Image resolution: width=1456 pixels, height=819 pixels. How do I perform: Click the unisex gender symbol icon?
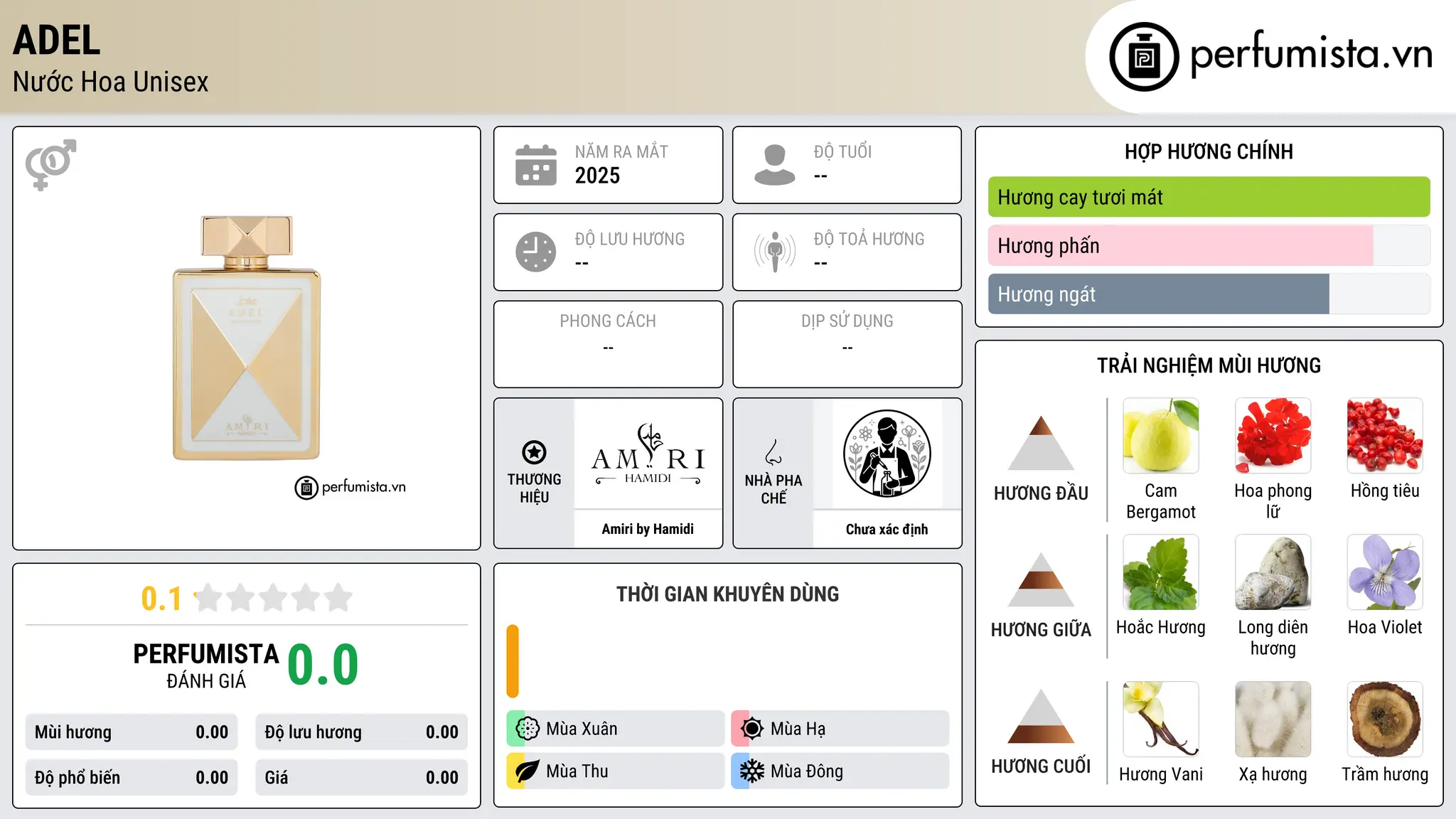[x=50, y=164]
